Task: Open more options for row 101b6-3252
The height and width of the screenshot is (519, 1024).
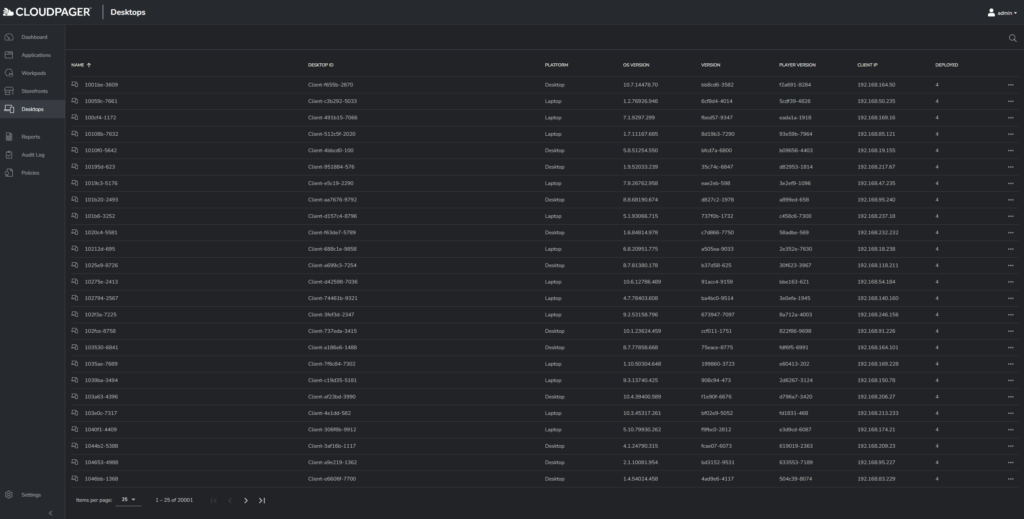Action: coord(1010,216)
